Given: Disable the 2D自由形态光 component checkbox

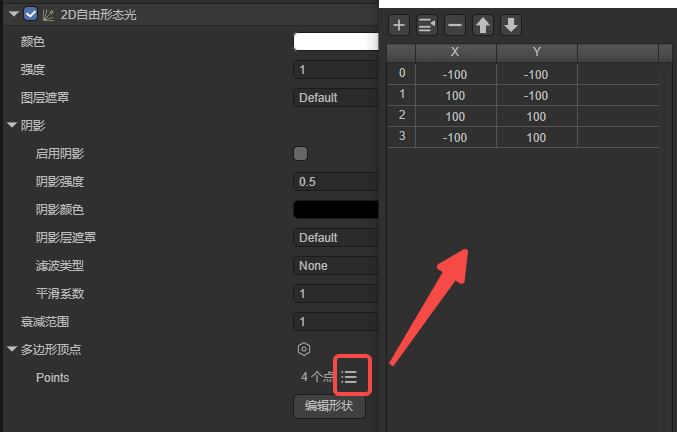Looking at the screenshot, I should click(30, 14).
